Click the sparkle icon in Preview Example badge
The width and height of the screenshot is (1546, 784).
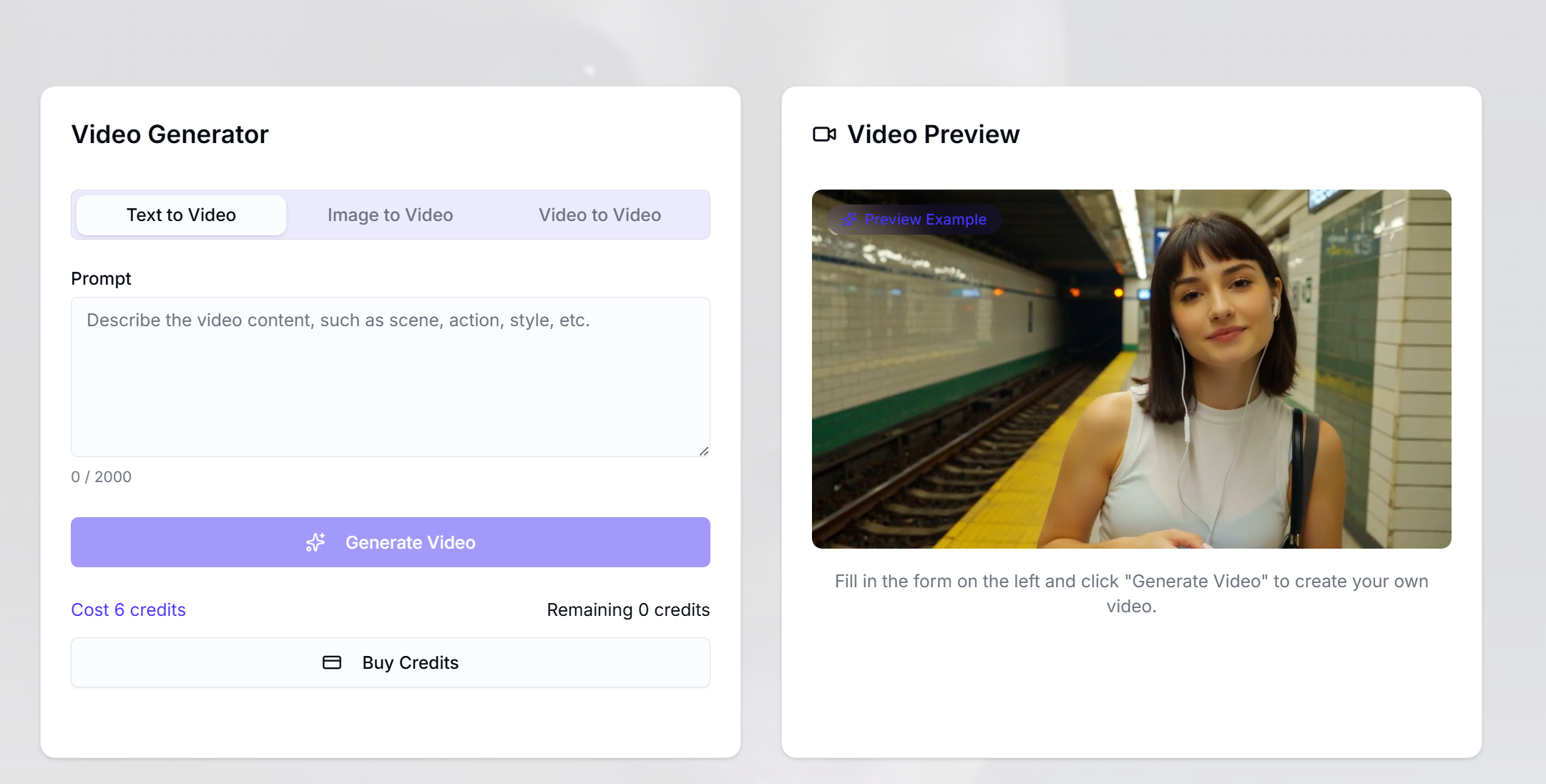click(x=848, y=219)
